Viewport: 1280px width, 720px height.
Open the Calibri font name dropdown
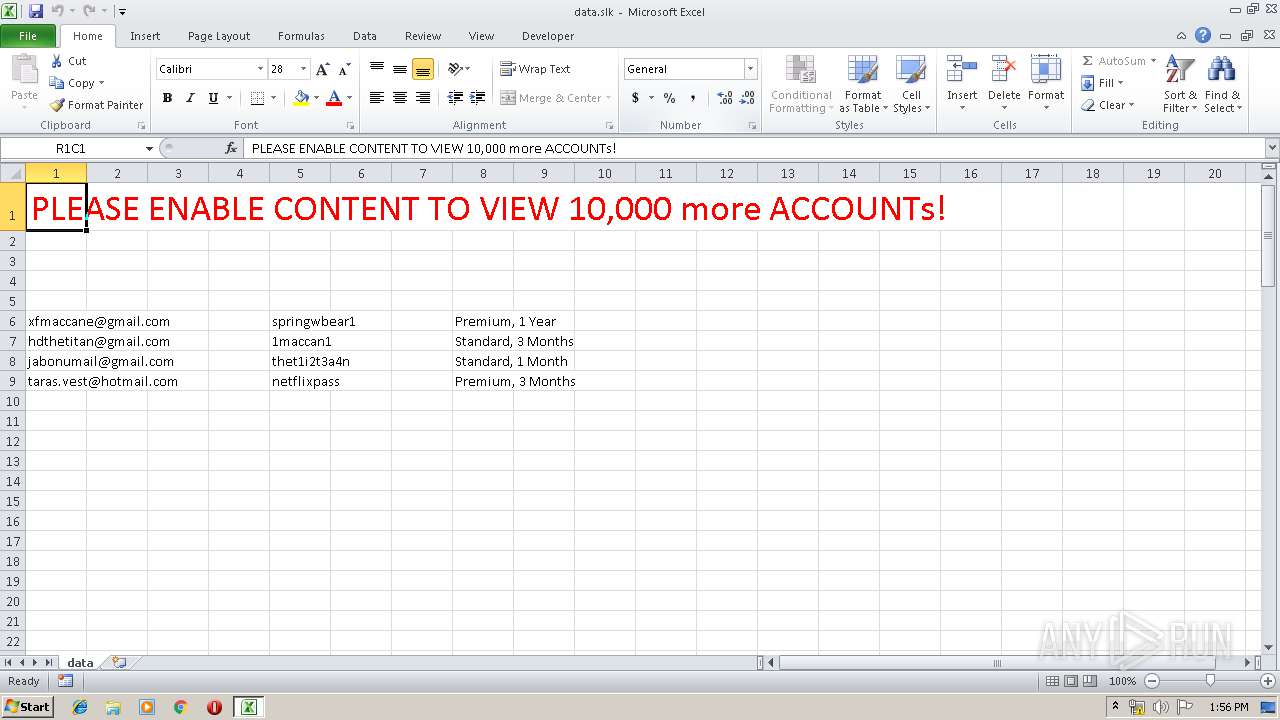tap(260, 69)
